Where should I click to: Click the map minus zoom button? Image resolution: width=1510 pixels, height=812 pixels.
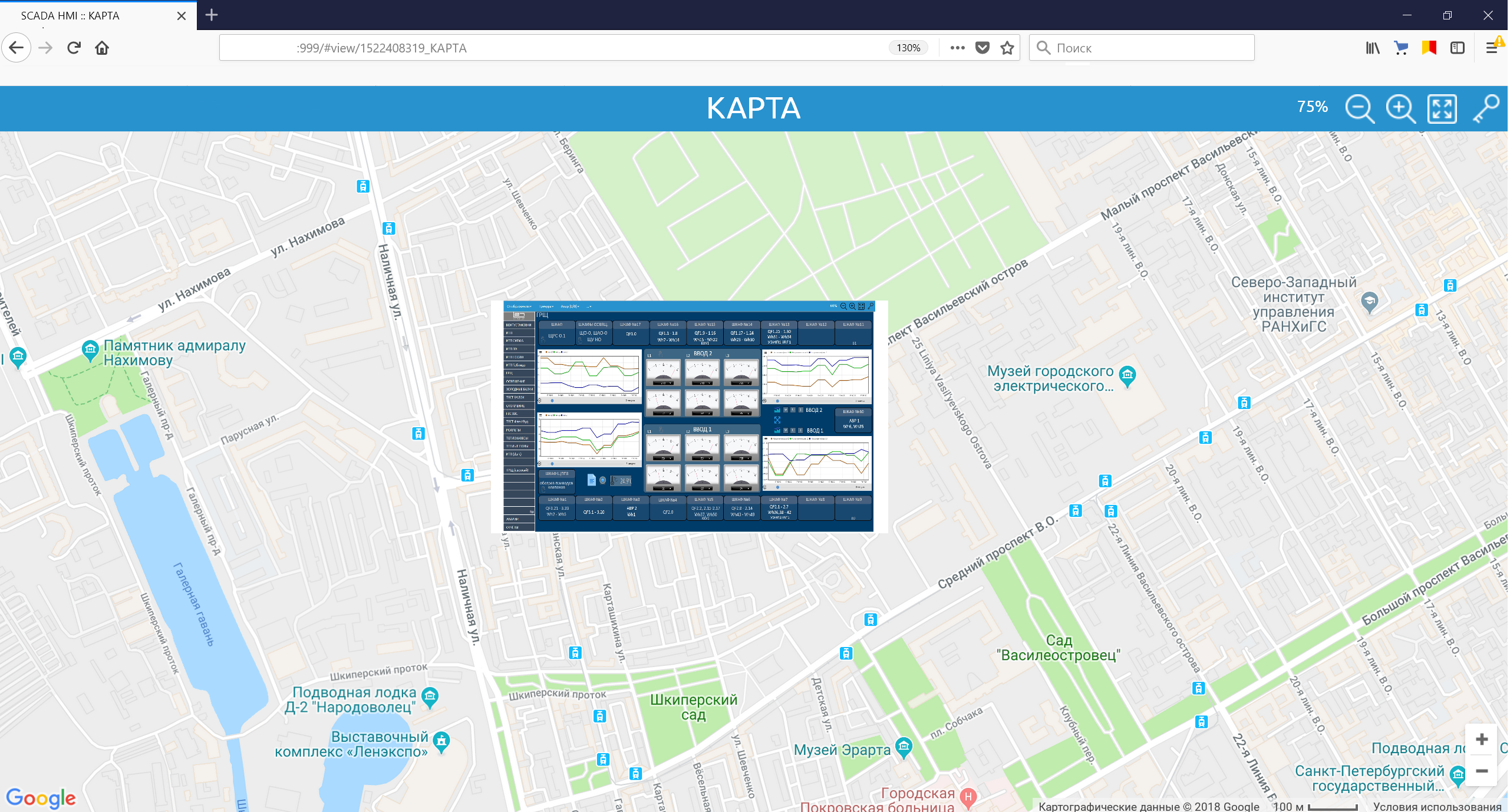(1482, 771)
